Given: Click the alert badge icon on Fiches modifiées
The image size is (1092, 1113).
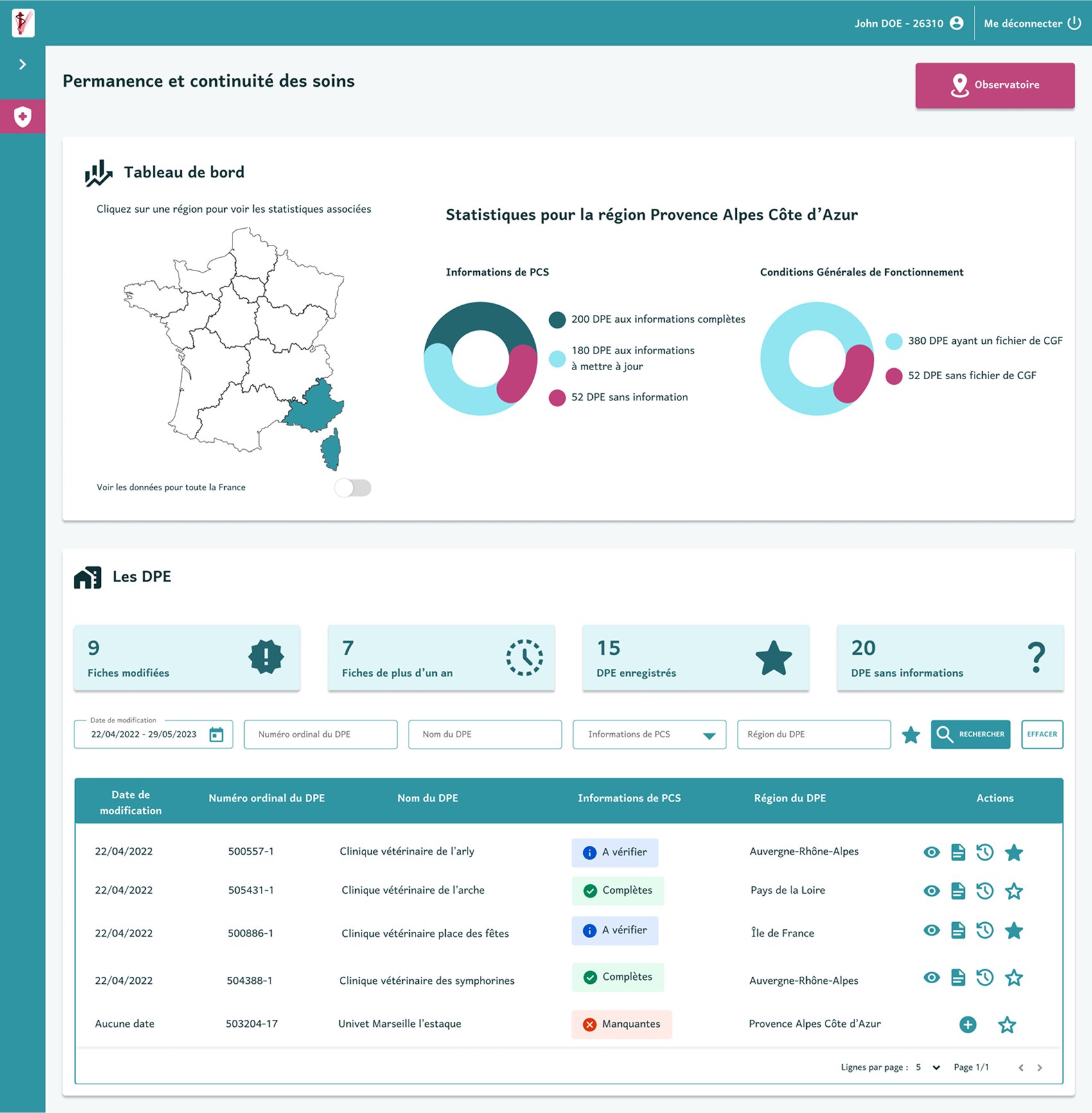Looking at the screenshot, I should point(266,657).
